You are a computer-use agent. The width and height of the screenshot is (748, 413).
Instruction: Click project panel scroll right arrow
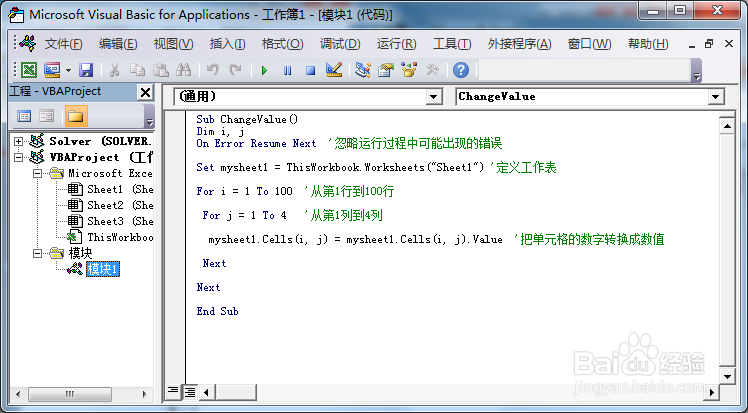point(144,394)
